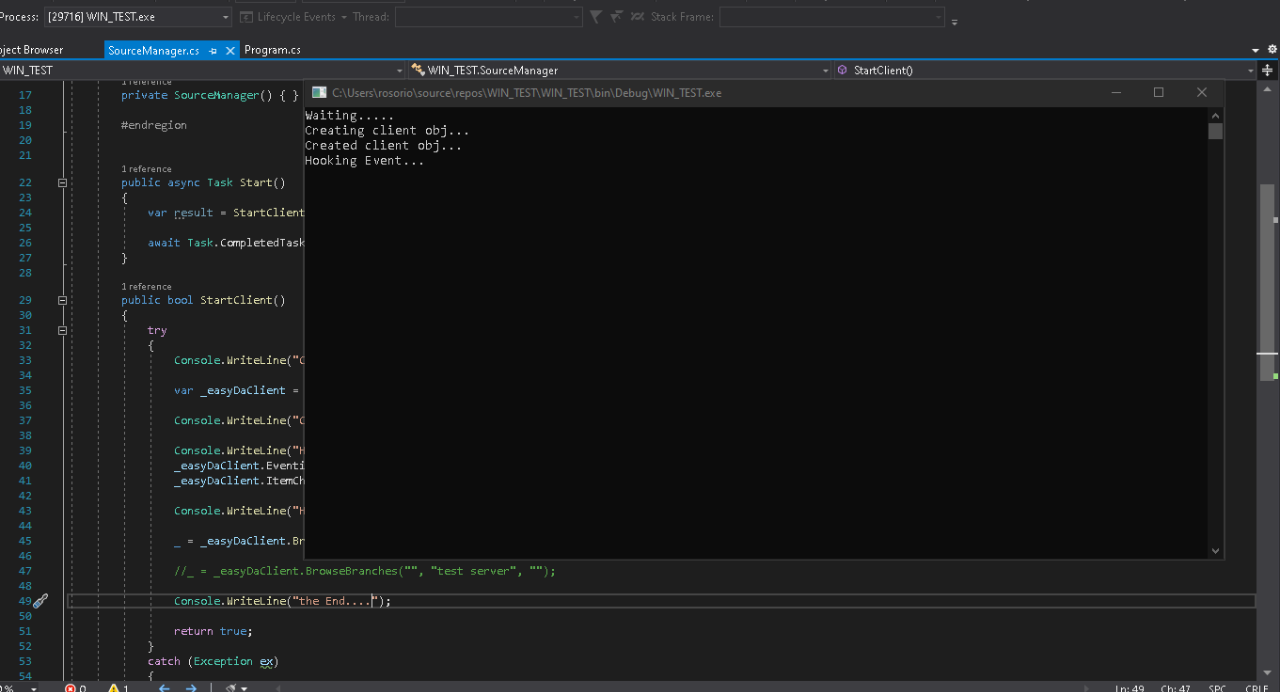This screenshot has width=1280, height=692.
Task: Click the screwdriver quick actions icon on line 49
Action: coord(40,601)
